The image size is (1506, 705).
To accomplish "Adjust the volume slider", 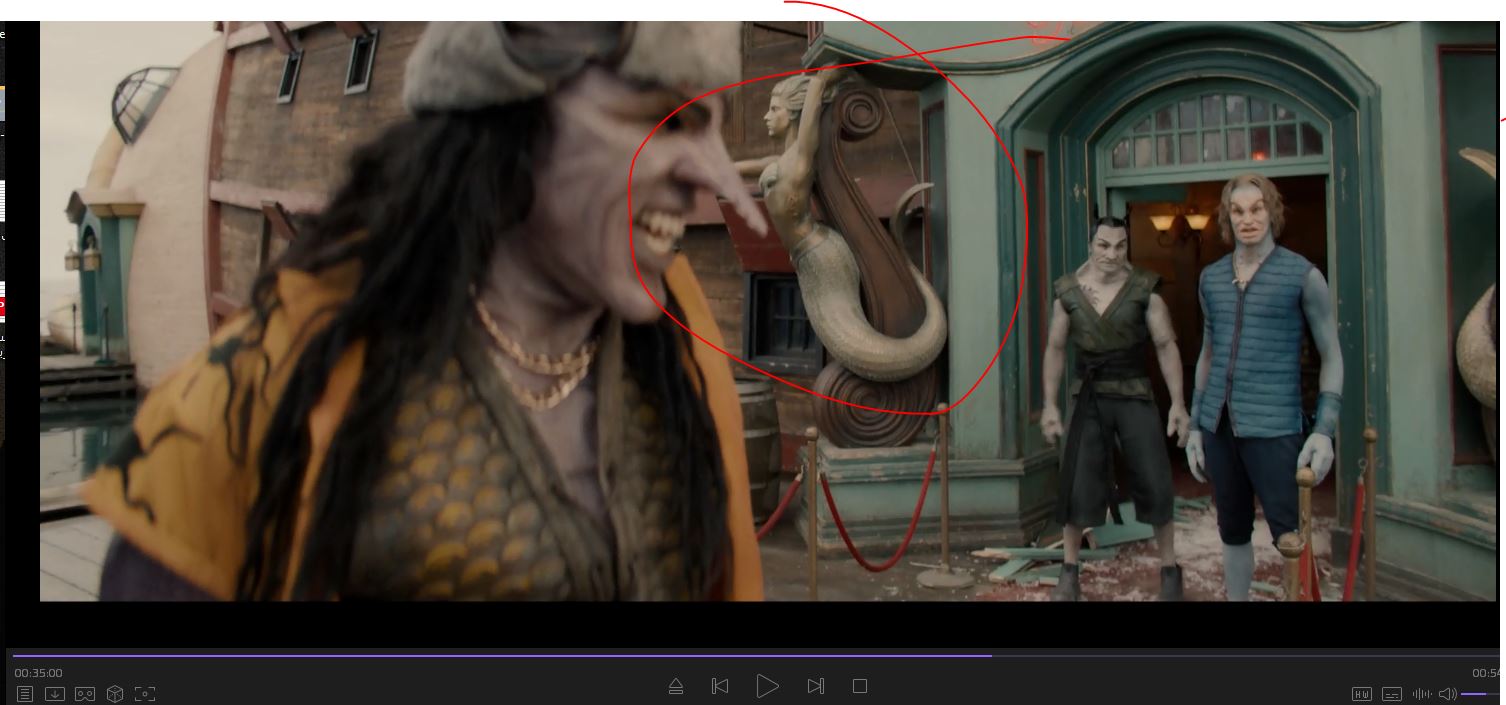I will click(1480, 694).
